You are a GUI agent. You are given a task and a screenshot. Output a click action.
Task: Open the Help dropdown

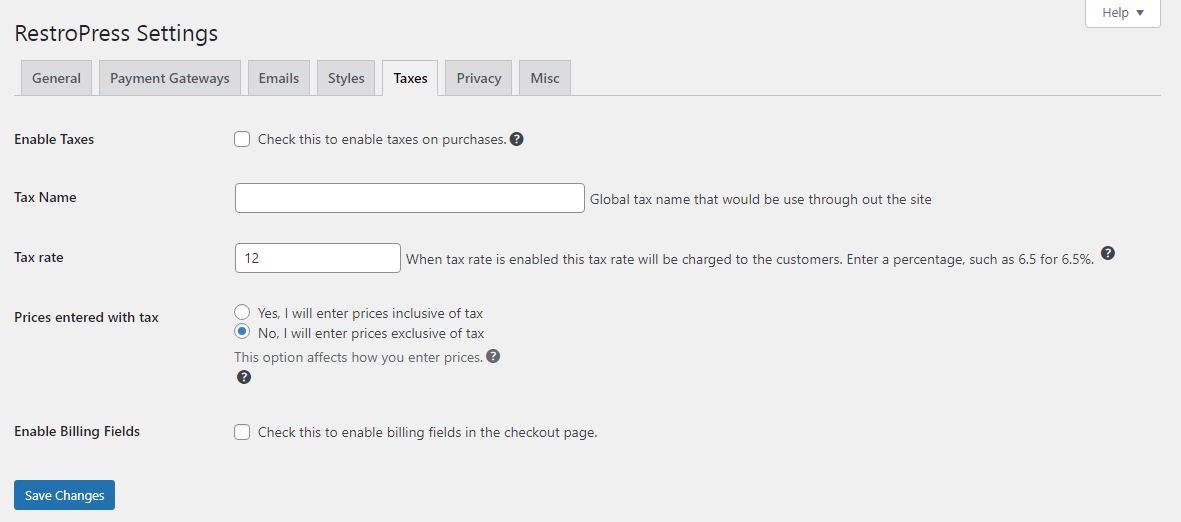pyautogui.click(x=1122, y=13)
